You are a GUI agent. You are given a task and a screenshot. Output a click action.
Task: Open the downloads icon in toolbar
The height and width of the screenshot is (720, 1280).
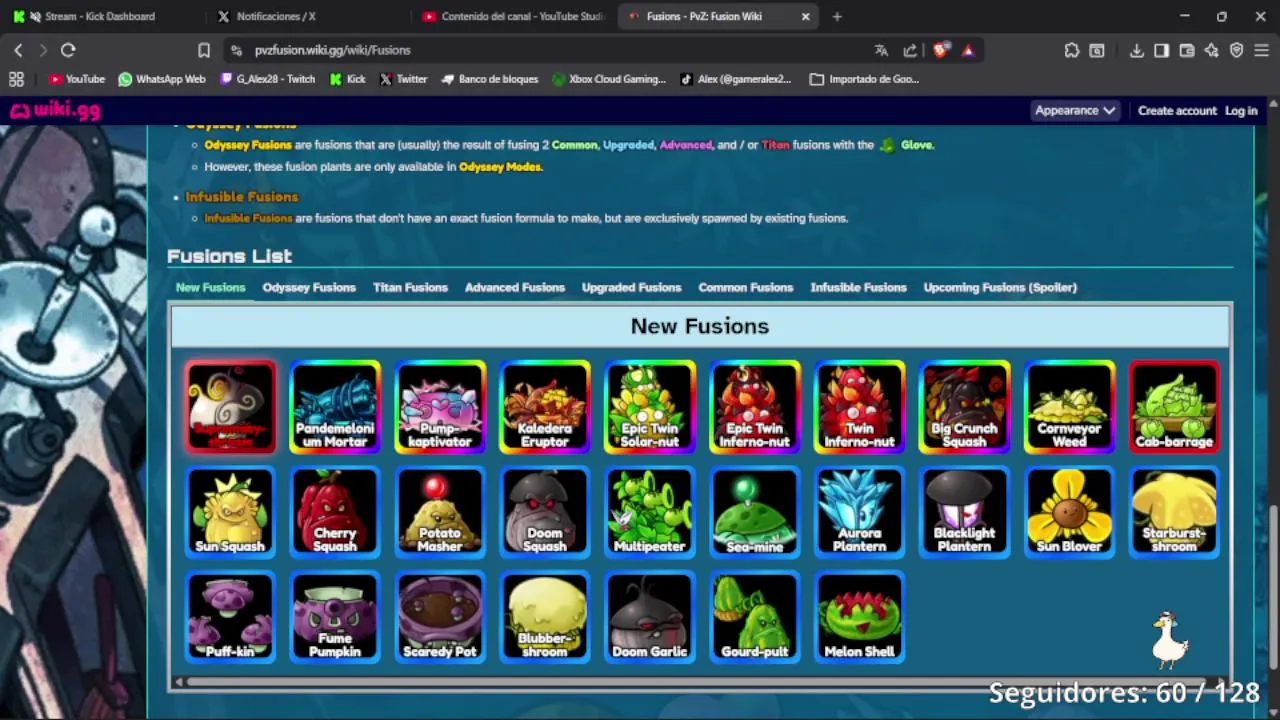point(1136,50)
